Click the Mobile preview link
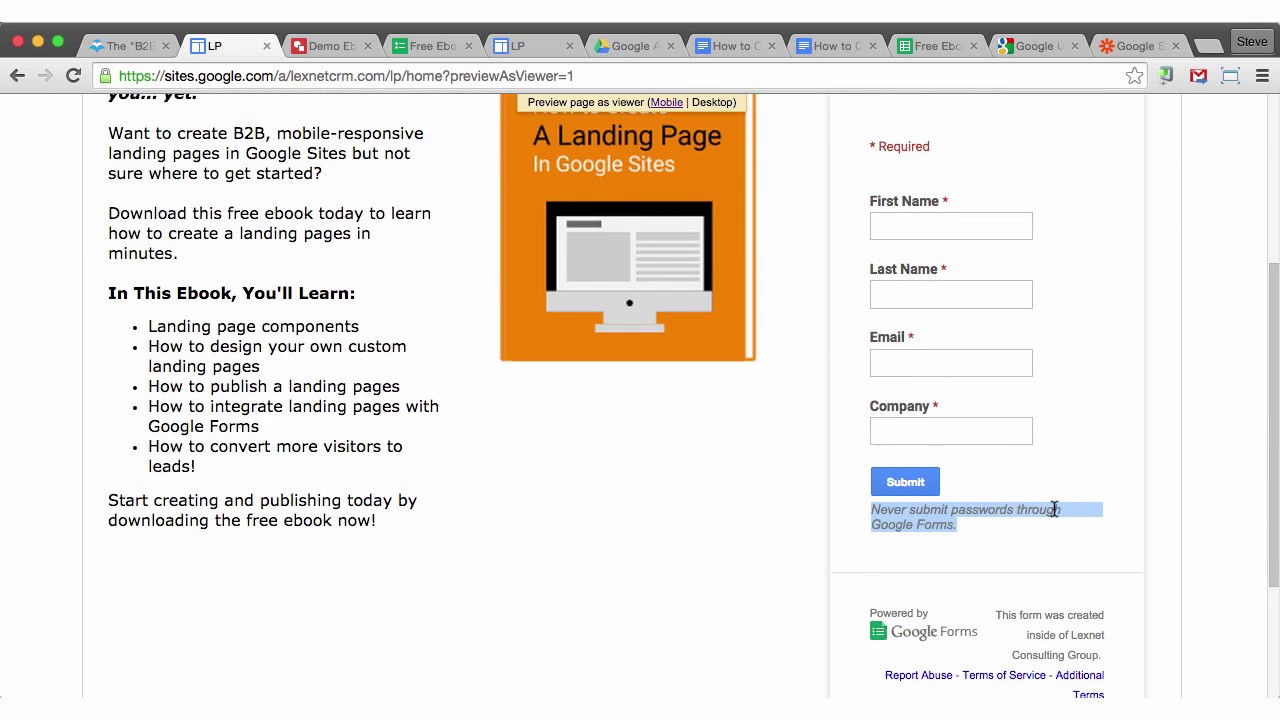The height and width of the screenshot is (720, 1280). 666,102
